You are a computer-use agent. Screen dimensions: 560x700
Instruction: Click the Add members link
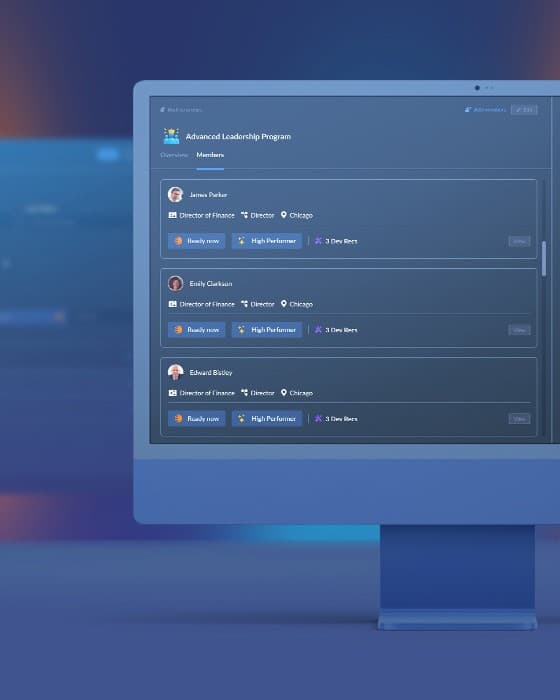click(485, 110)
